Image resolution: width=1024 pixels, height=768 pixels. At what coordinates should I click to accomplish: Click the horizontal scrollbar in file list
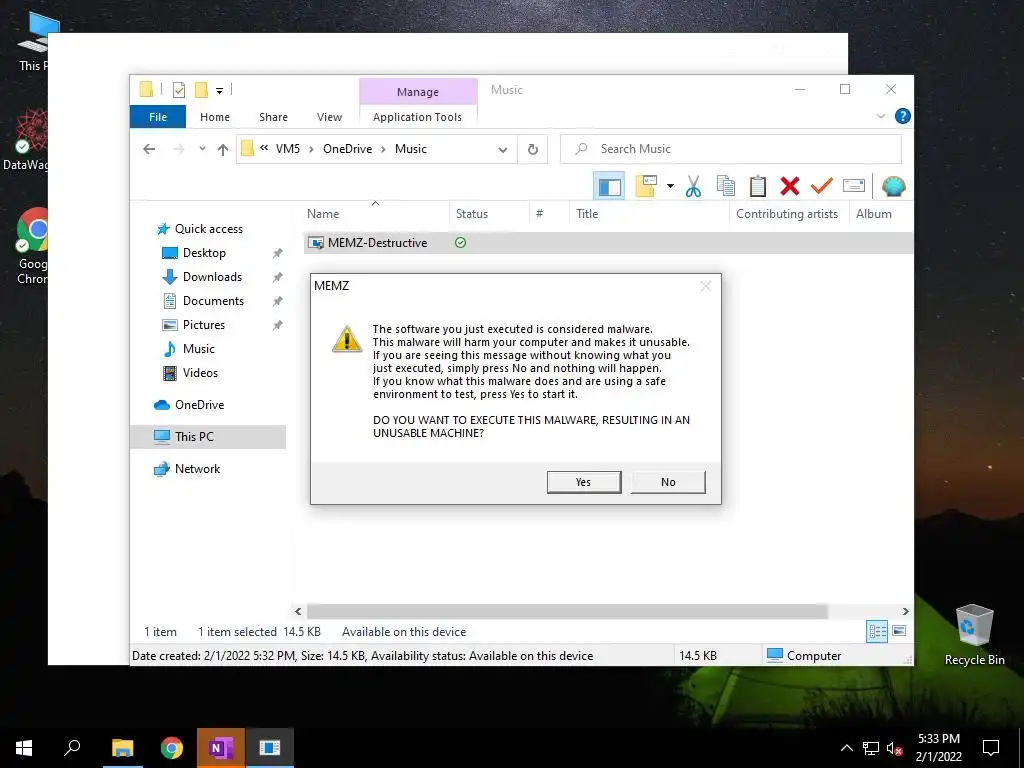pos(567,611)
